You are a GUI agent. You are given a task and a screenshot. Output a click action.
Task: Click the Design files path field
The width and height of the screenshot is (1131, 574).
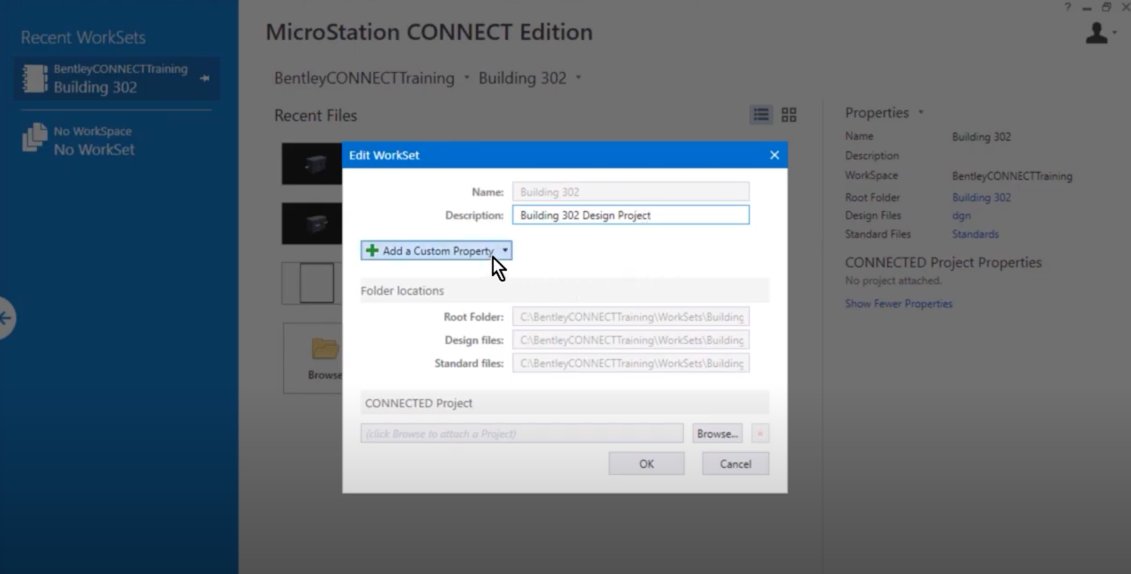coord(630,340)
